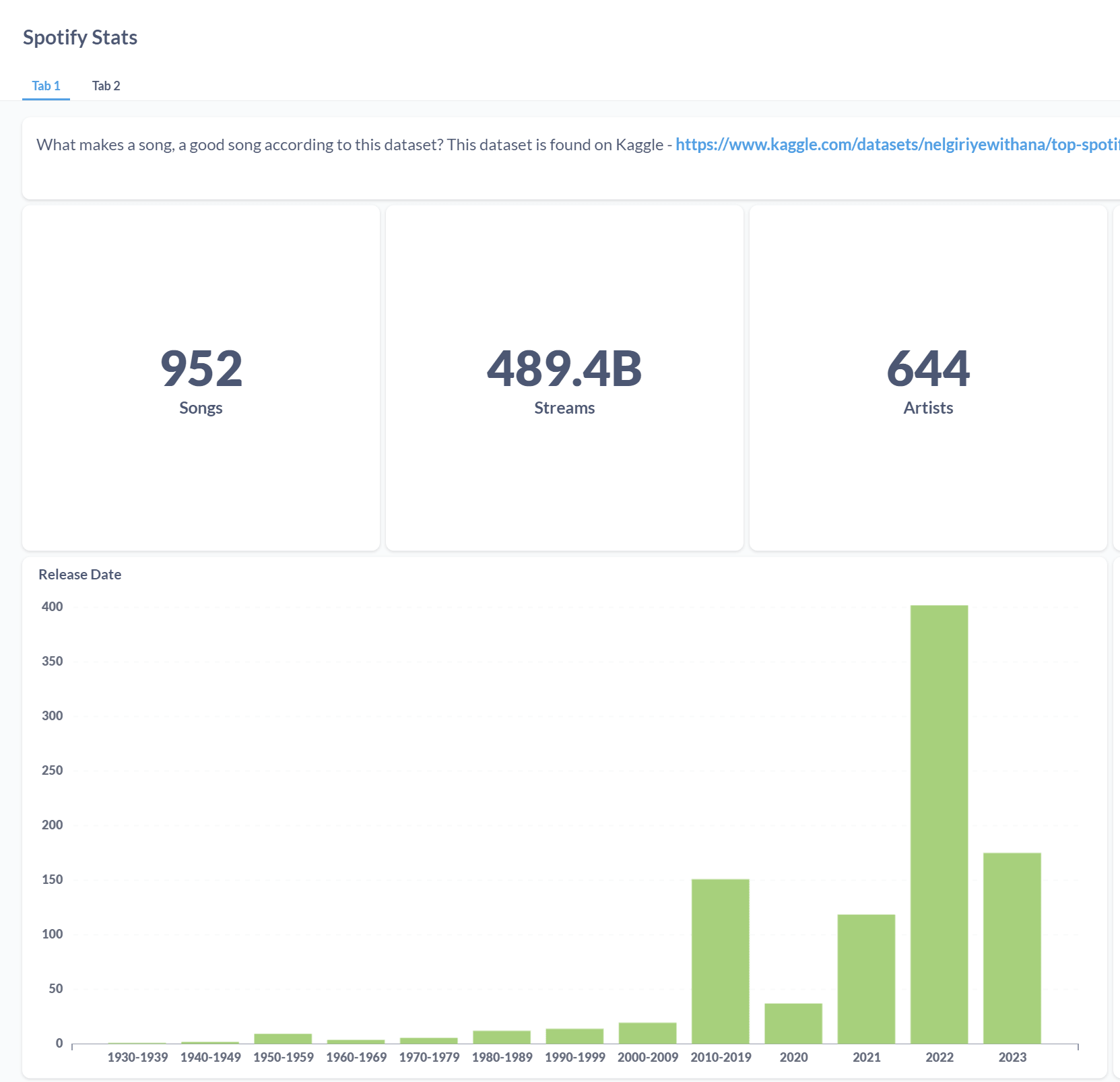This screenshot has width=1120, height=1082.
Task: Click the 1980-1989 bar in the chart
Action: [502, 1037]
